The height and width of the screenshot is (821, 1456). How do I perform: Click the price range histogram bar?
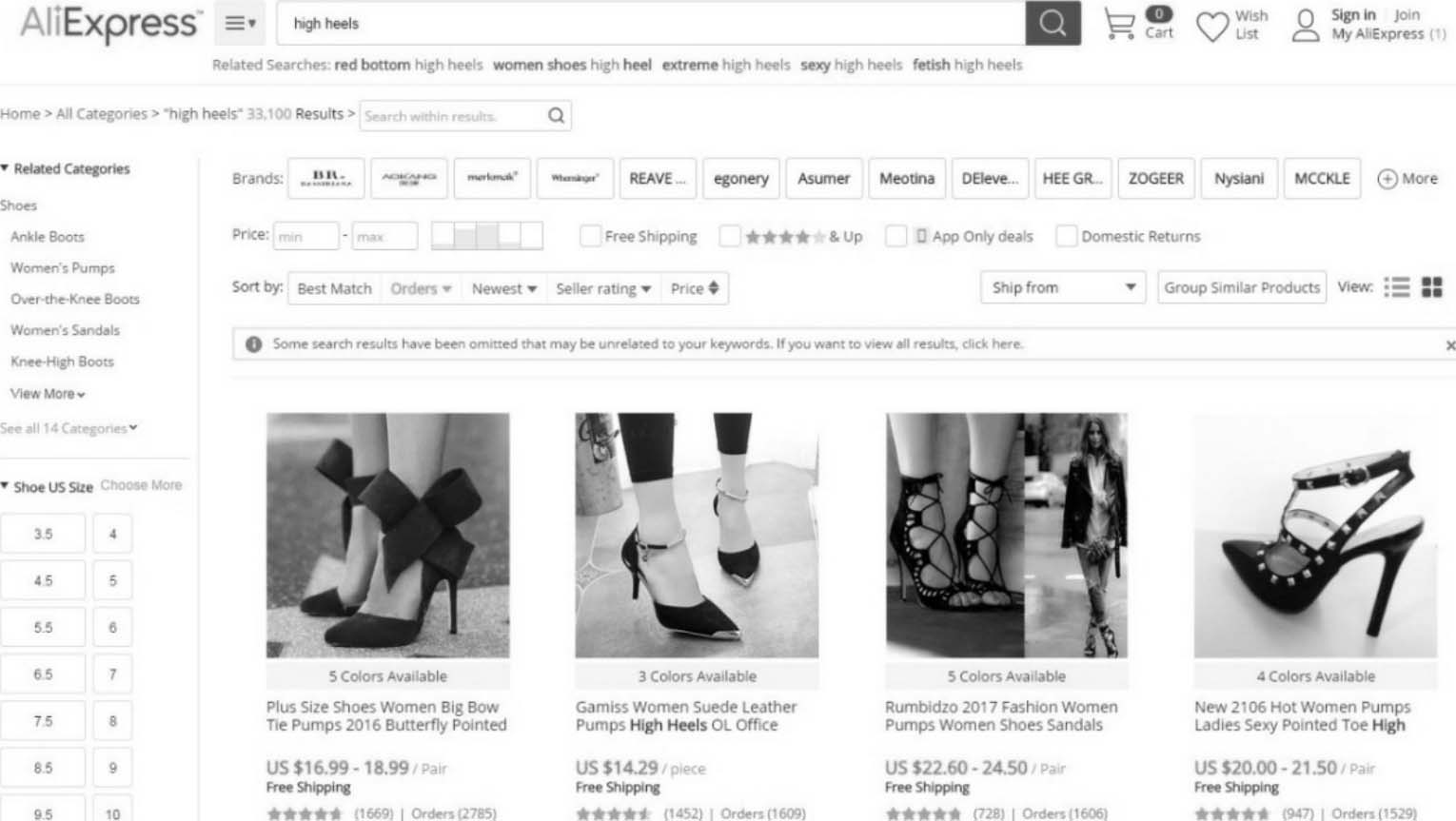coord(486,235)
